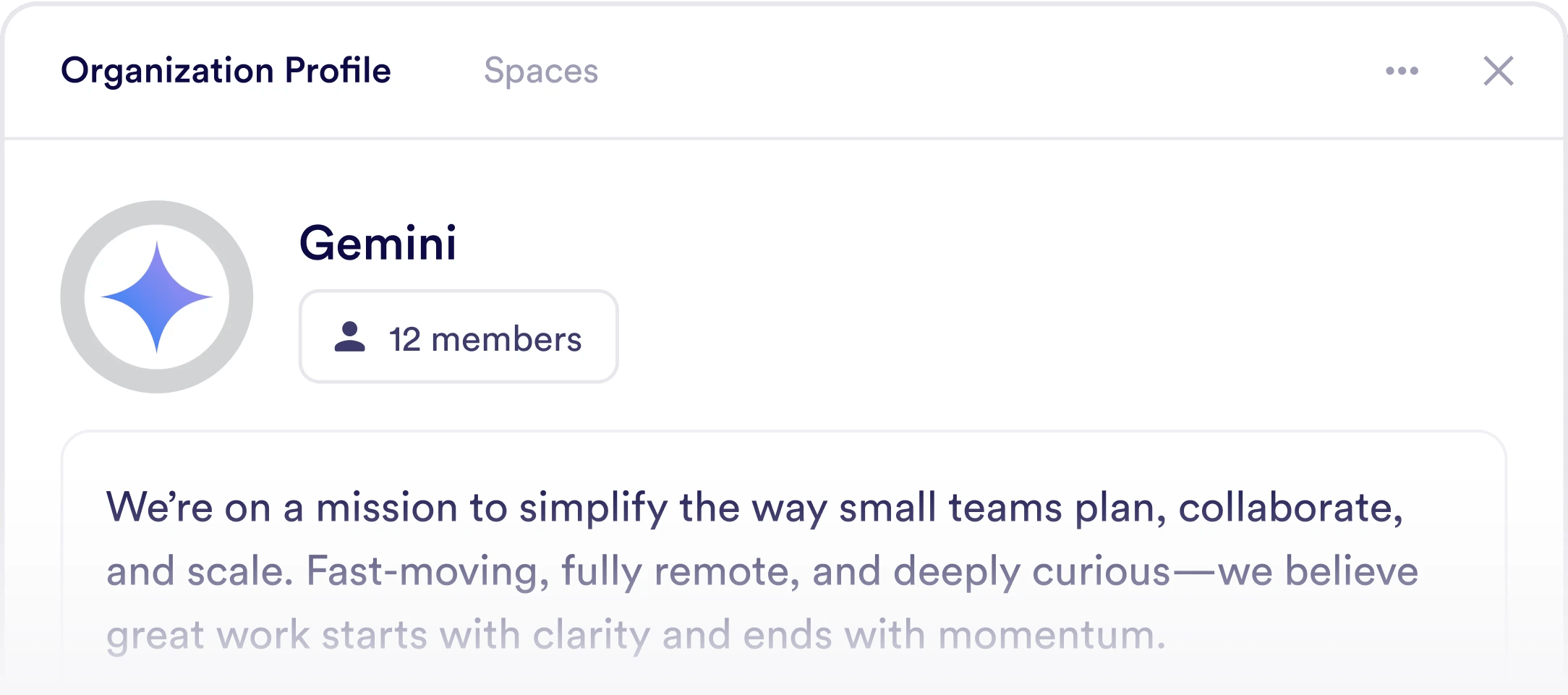Image resolution: width=1568 pixels, height=695 pixels.
Task: Select the description card below the profile
Action: pyautogui.click(x=784, y=564)
